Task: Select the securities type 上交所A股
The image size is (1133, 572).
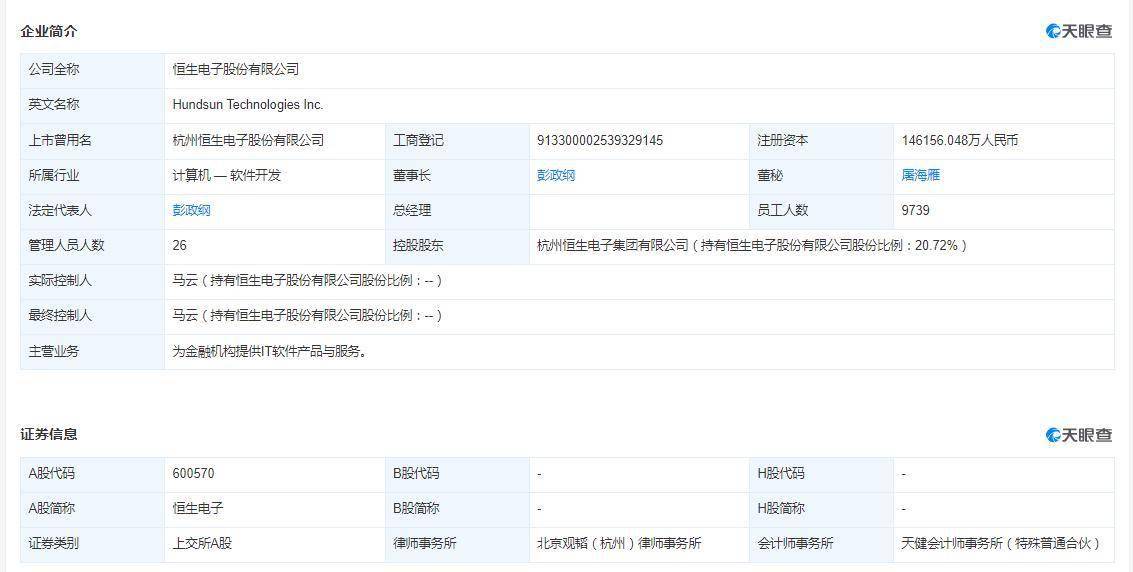Action: click(202, 543)
